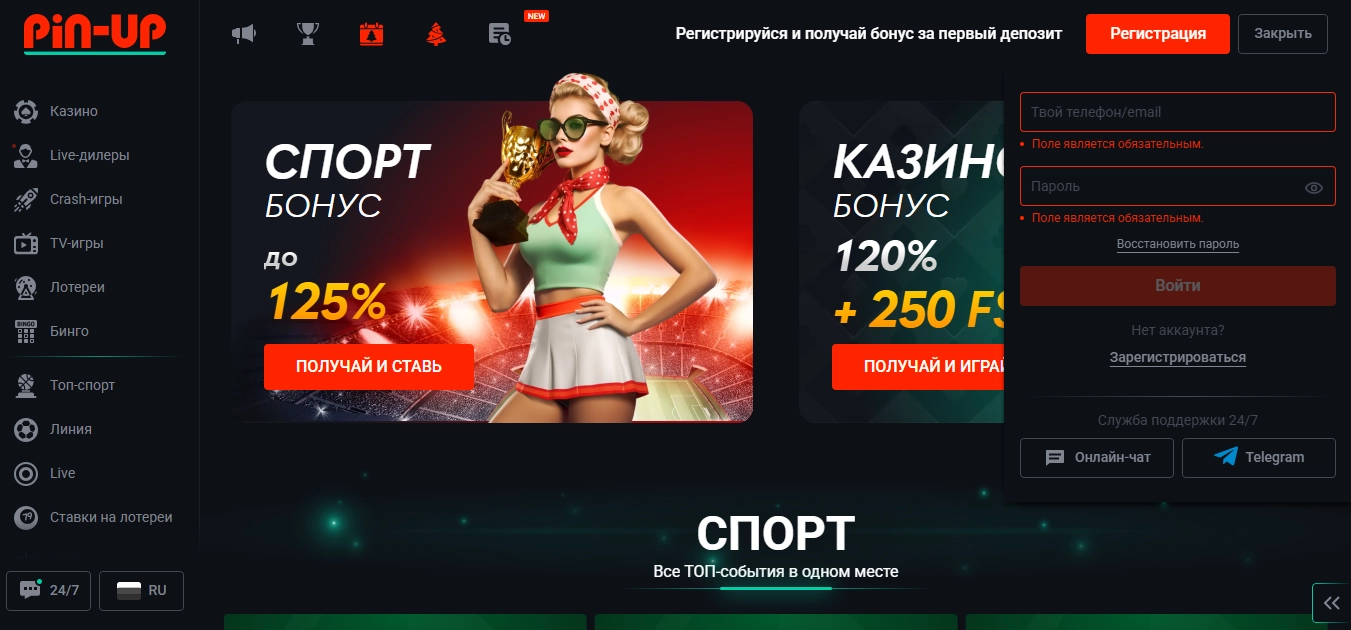The width and height of the screenshot is (1351, 630).
Task: Click the Pin-Up logo
Action: click(95, 33)
